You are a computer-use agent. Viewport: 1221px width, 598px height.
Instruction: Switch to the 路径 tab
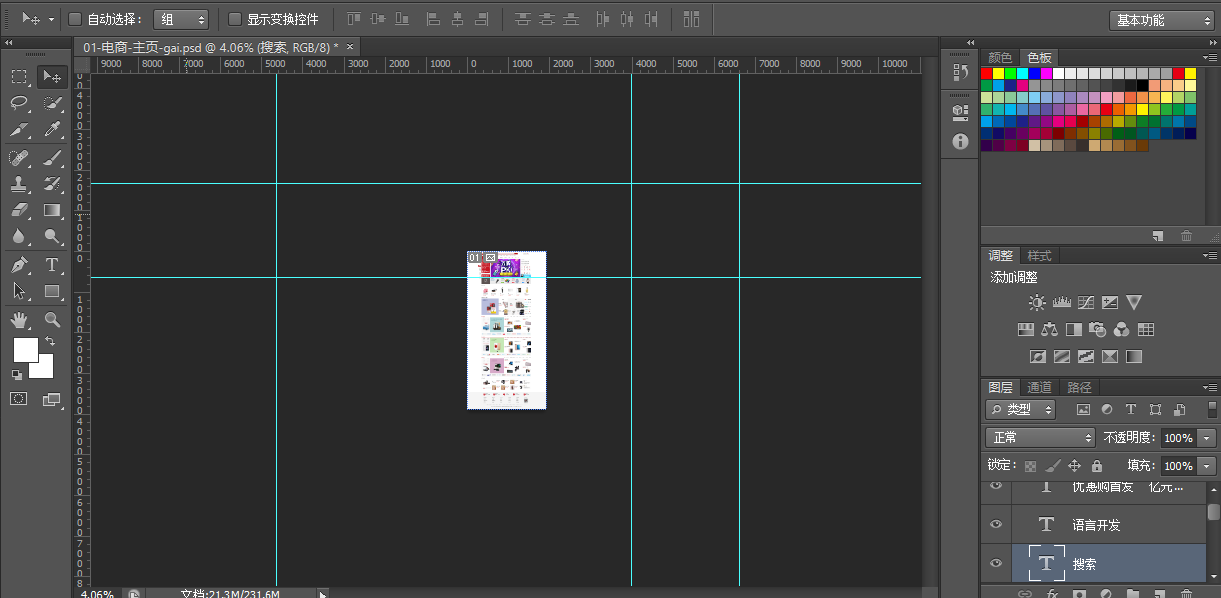[1079, 387]
